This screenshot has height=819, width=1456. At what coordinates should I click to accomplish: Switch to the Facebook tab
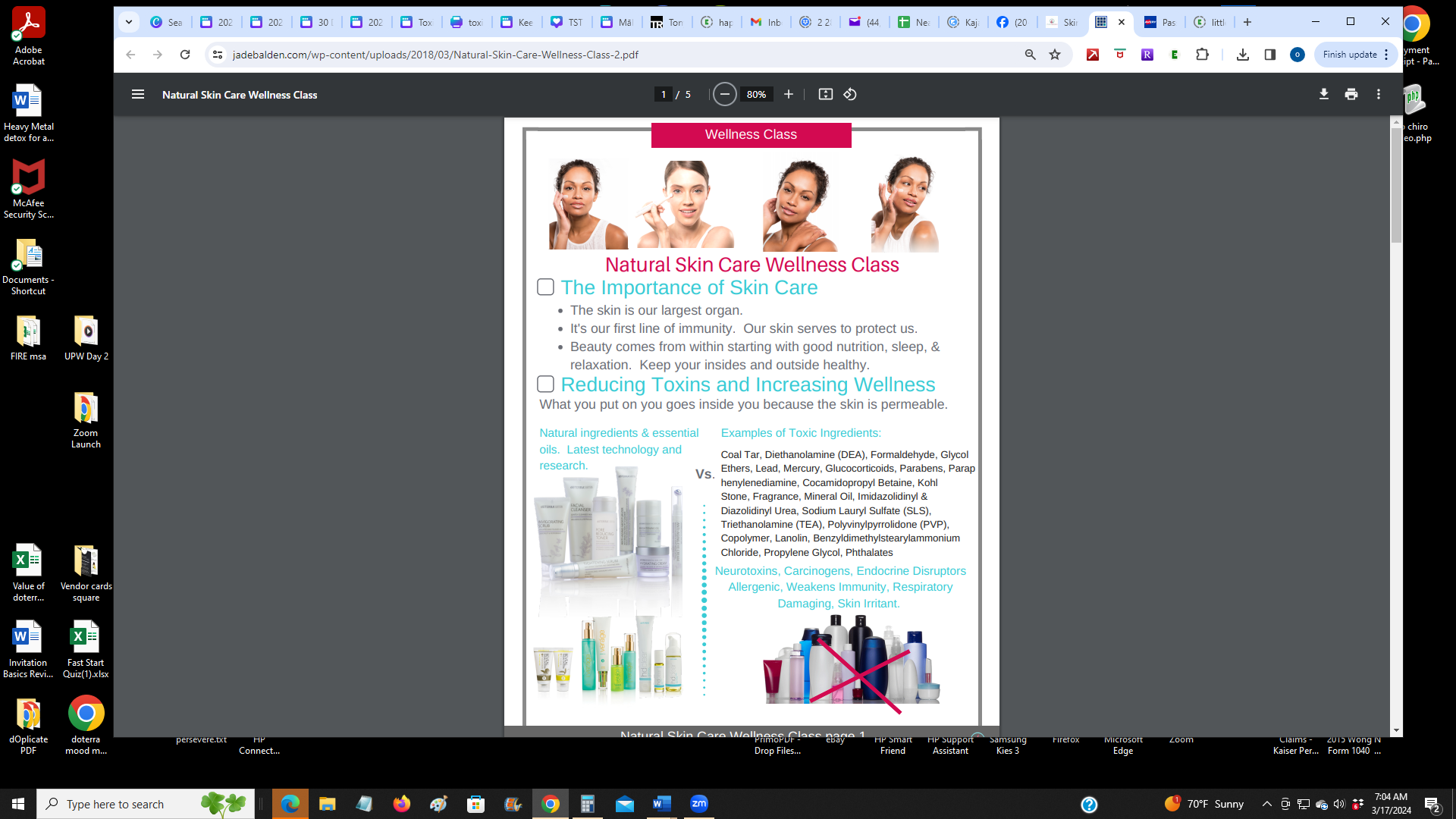click(1012, 22)
